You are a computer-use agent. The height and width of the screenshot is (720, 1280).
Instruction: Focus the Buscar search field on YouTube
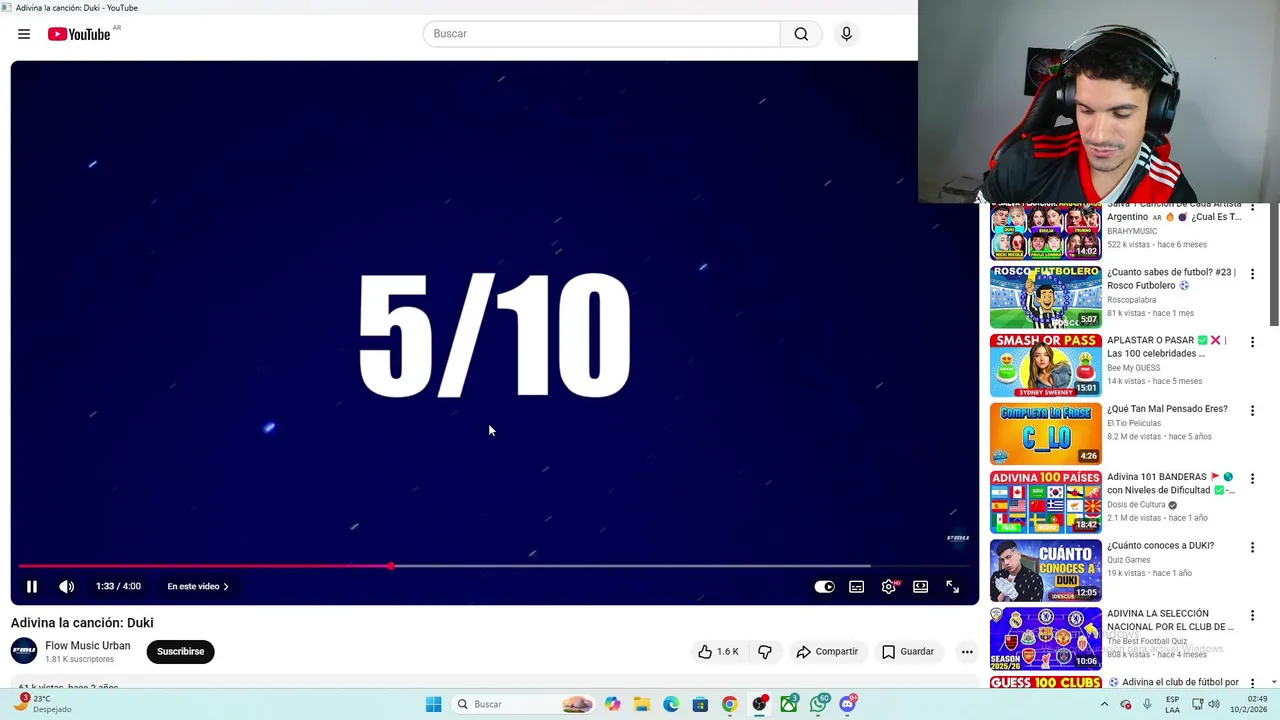coord(601,34)
